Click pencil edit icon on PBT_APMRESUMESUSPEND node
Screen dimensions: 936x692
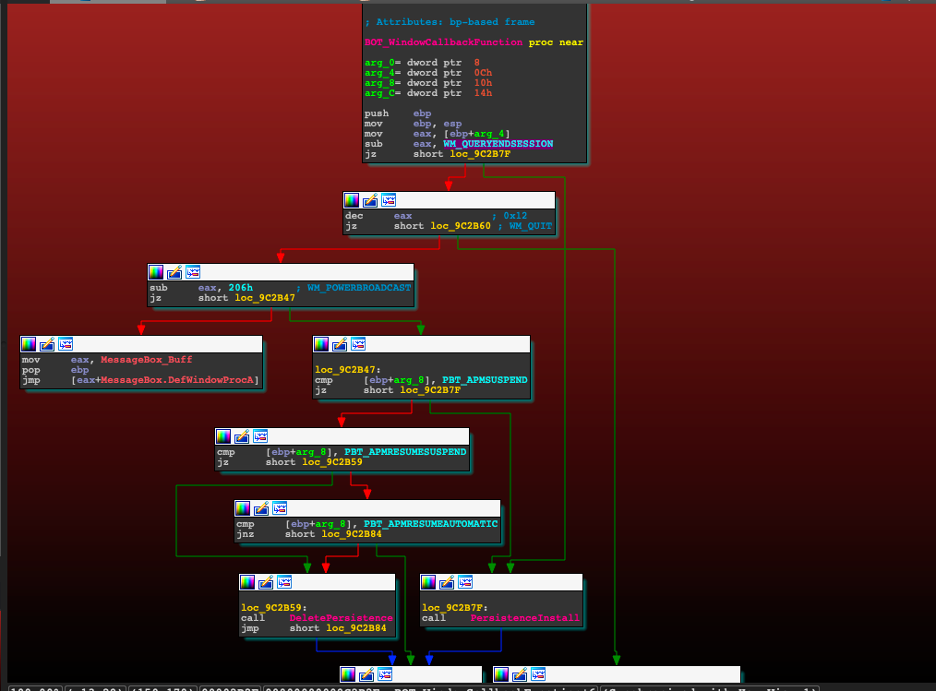(x=242, y=437)
